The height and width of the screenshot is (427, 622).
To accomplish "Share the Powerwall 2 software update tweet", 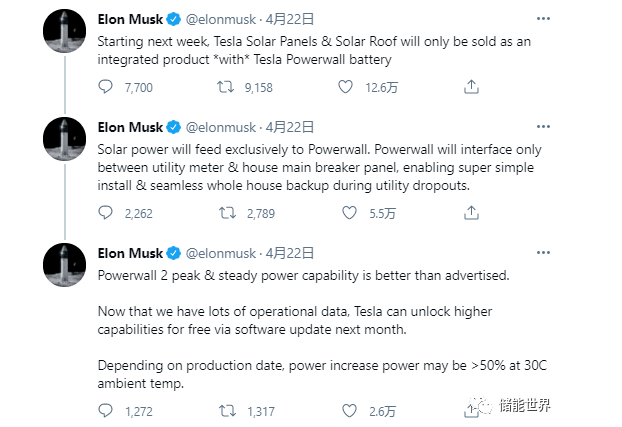I will pyautogui.click(x=471, y=410).
